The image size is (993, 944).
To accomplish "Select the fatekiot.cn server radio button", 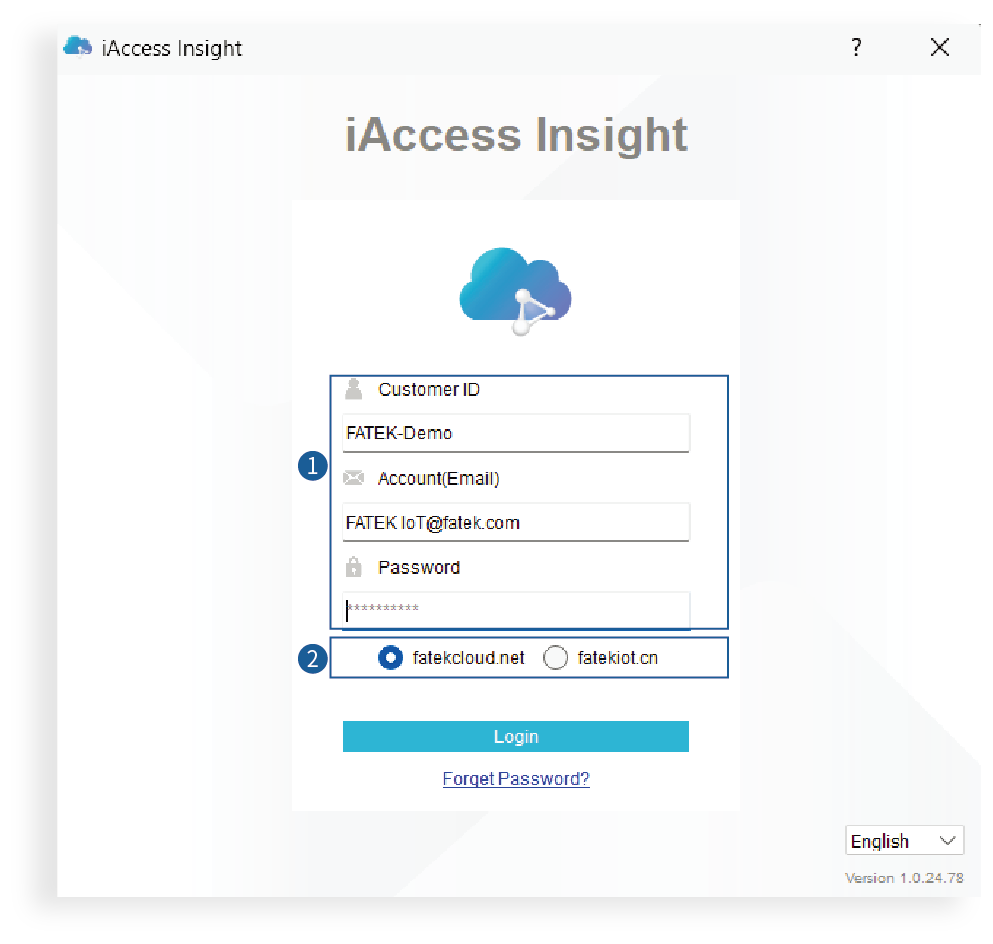I will 556,658.
